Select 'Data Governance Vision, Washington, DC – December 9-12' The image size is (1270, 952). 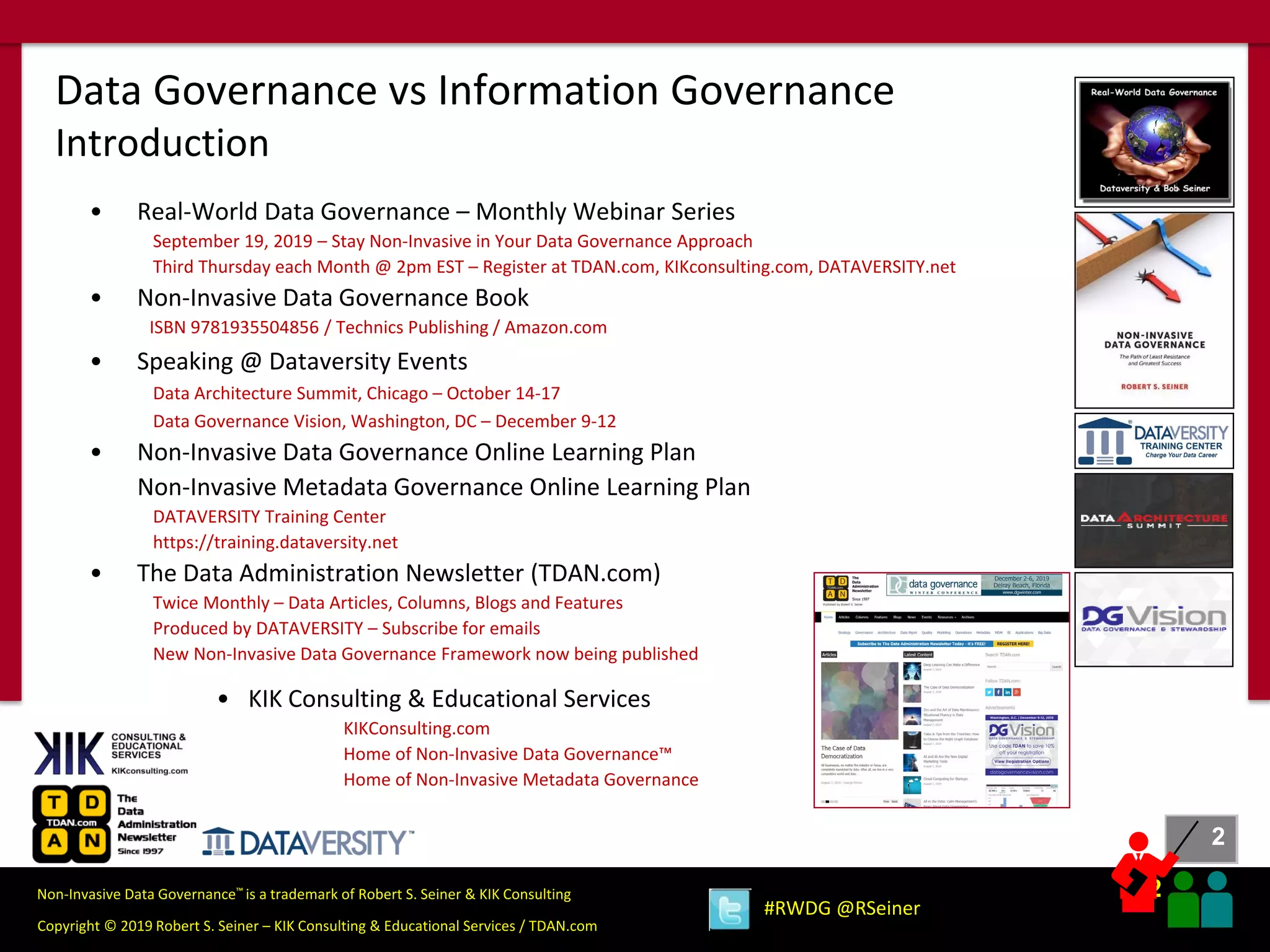click(x=384, y=421)
